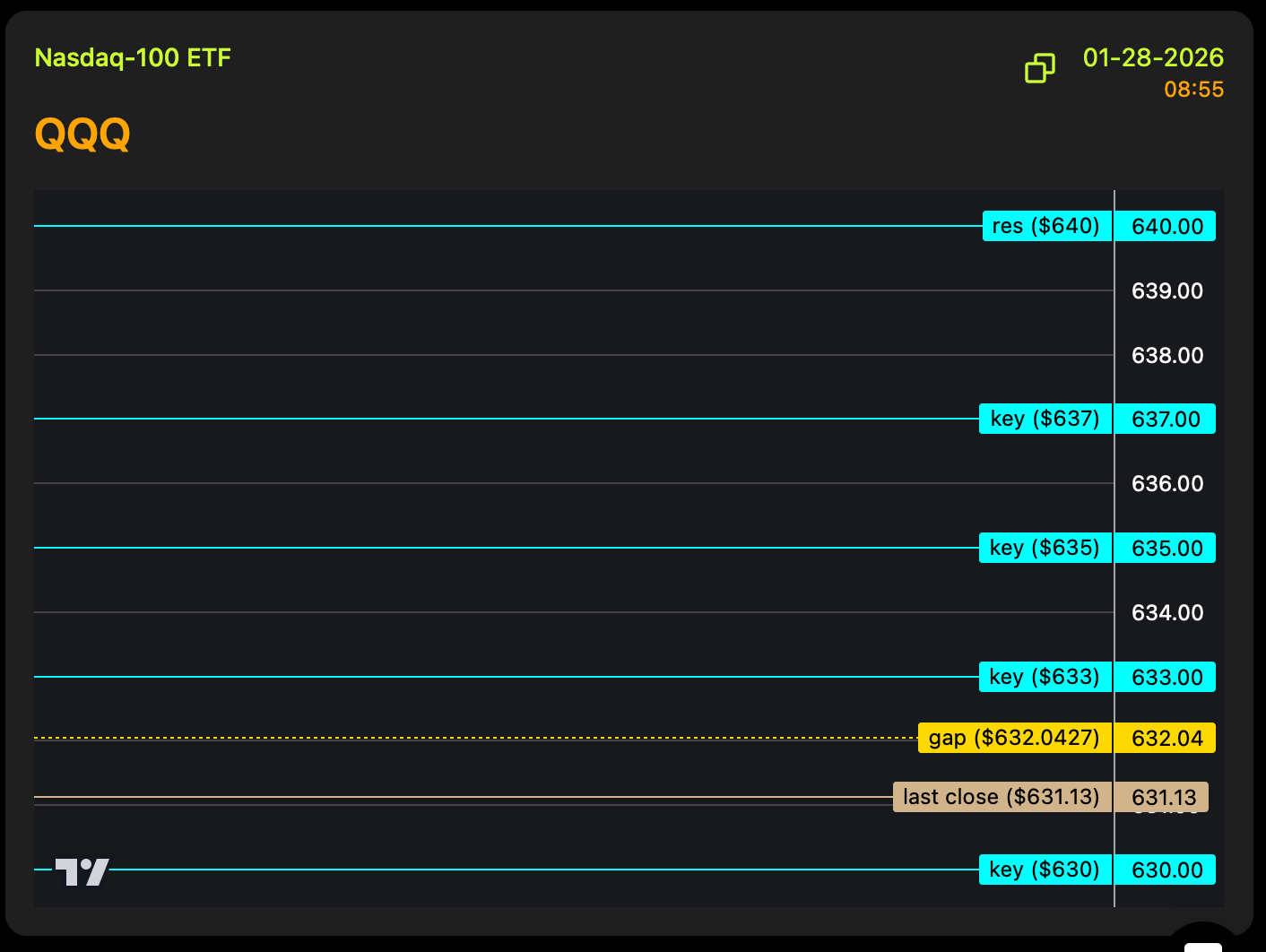Click the copy chart icon beside the date
The image size is (1266, 952).
click(1040, 68)
